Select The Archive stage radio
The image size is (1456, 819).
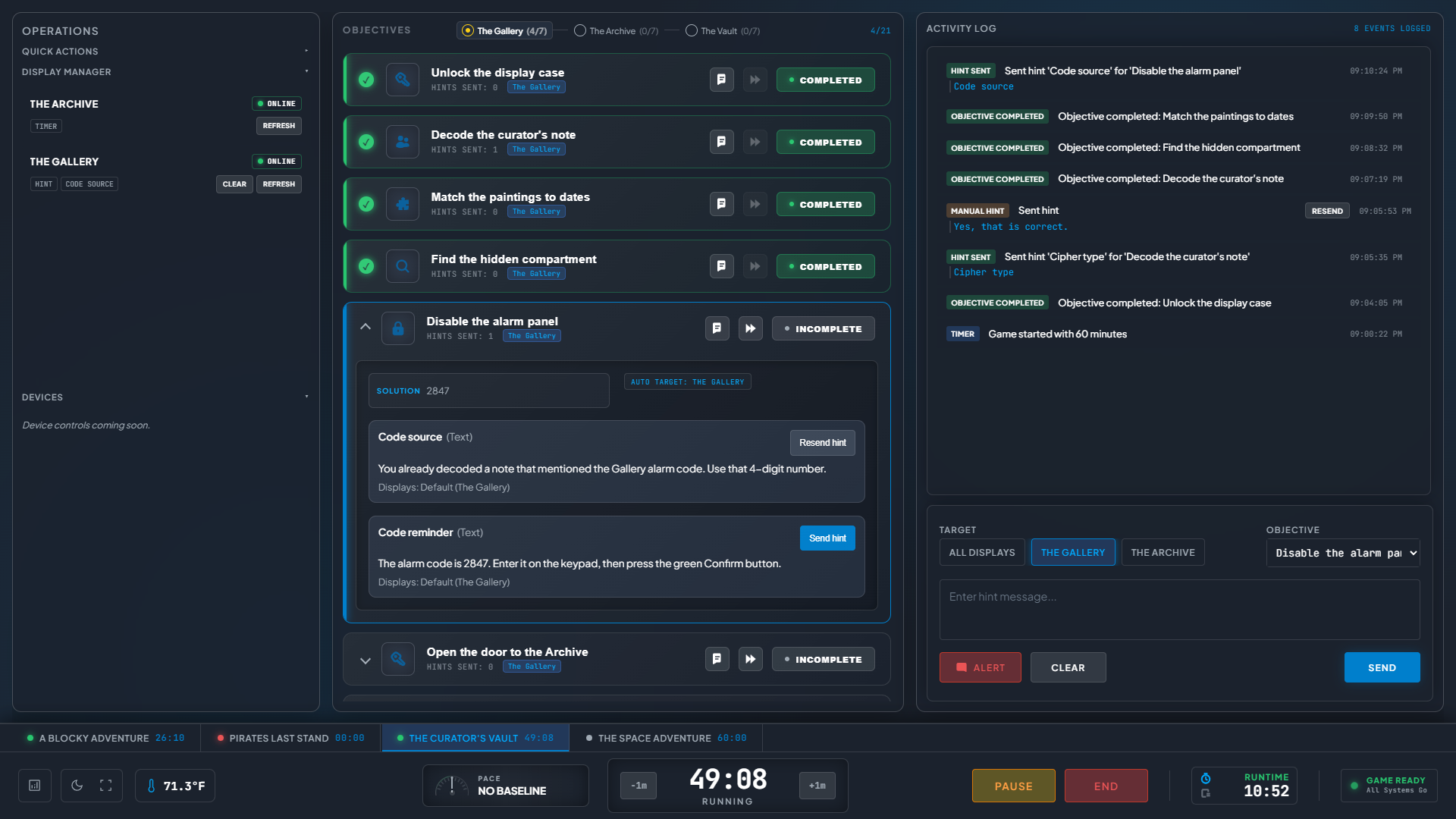[580, 31]
